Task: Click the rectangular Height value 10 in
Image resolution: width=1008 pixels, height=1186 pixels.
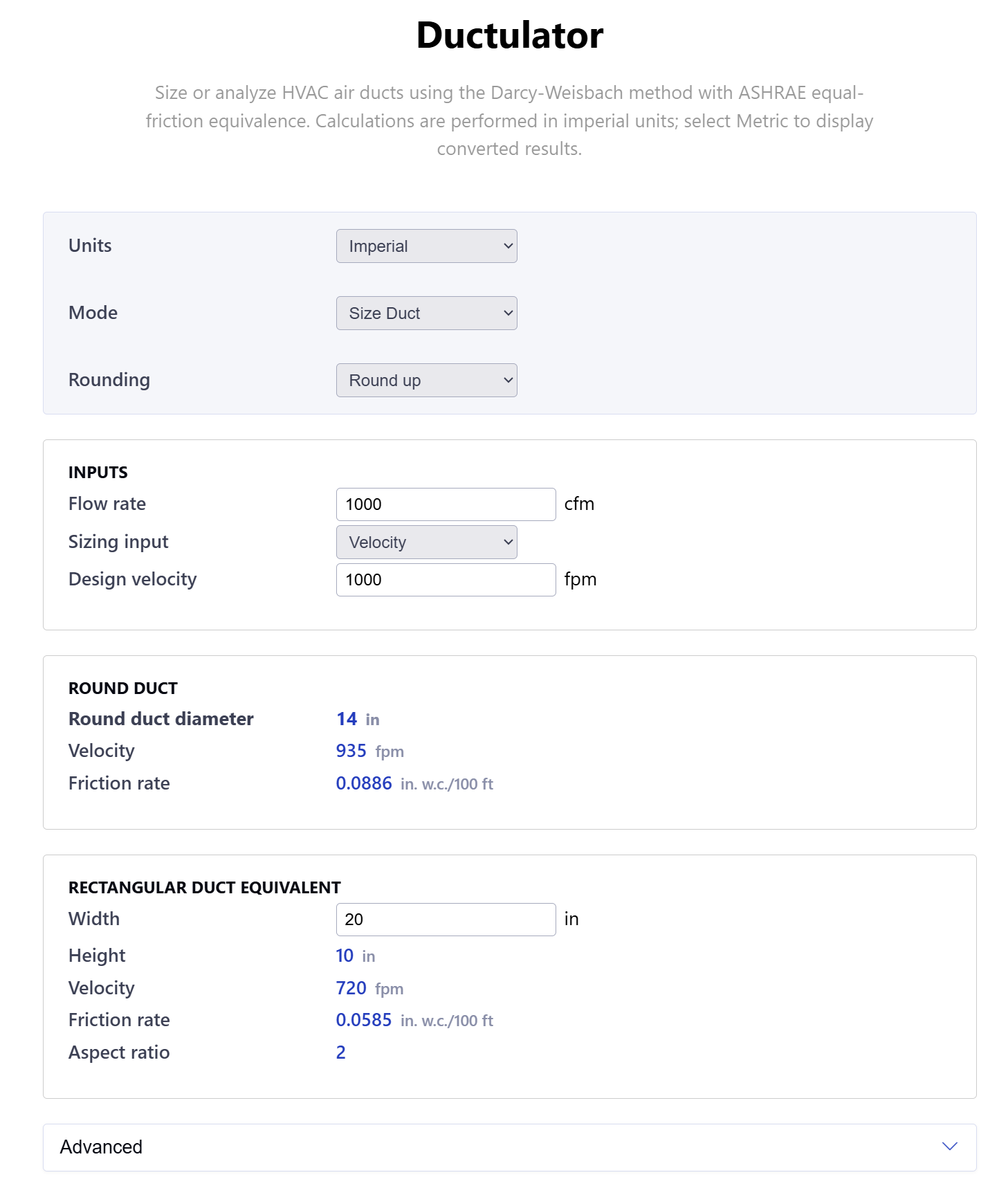Action: click(355, 956)
